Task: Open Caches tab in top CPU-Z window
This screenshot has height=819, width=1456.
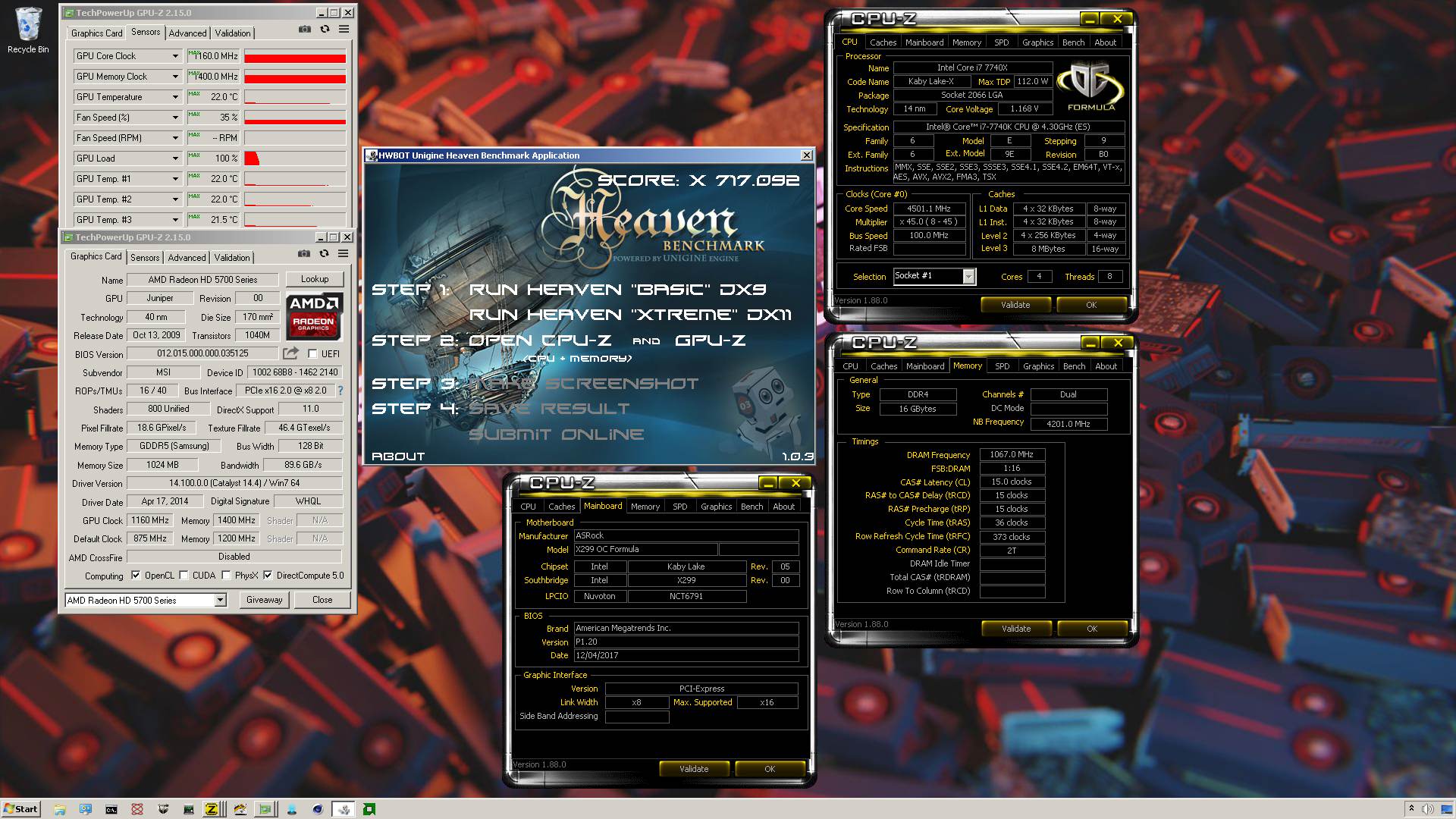Action: (x=883, y=42)
